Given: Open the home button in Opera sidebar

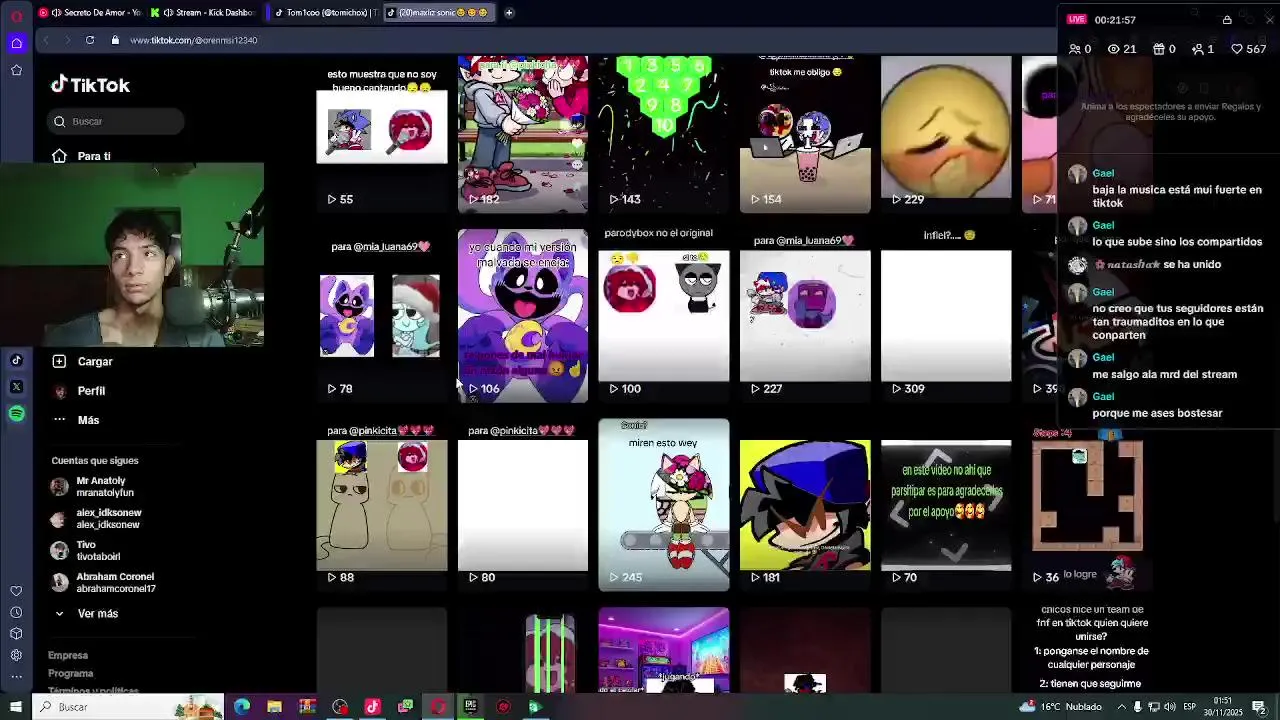Looking at the screenshot, I should click(x=16, y=43).
